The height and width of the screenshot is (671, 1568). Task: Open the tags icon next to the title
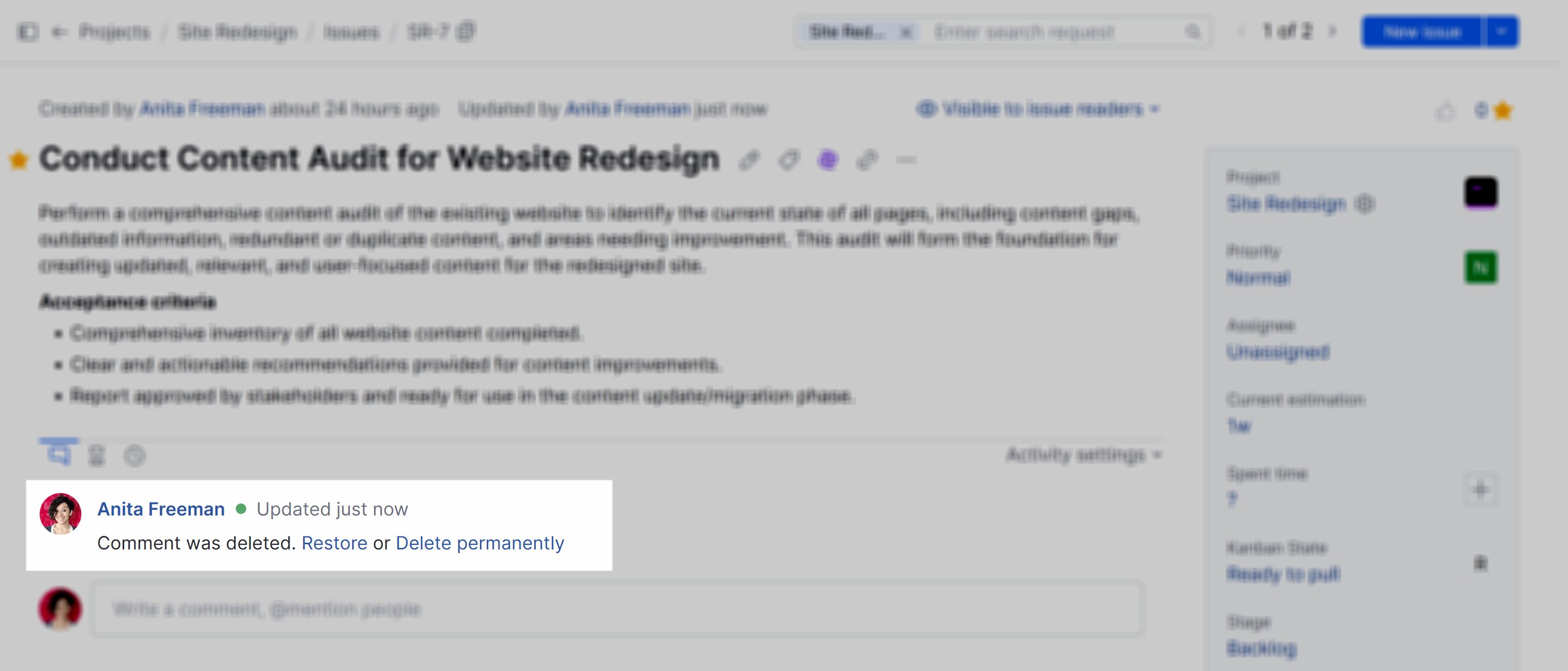tap(789, 160)
